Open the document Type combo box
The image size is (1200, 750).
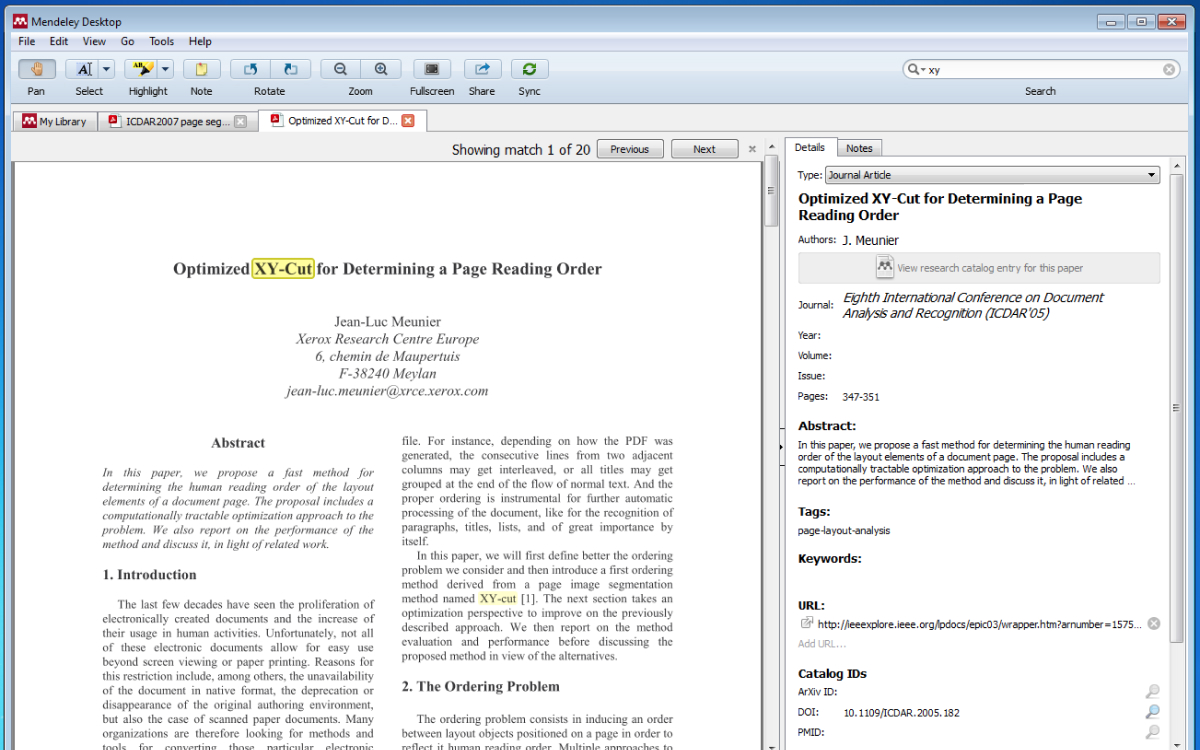[x=992, y=175]
